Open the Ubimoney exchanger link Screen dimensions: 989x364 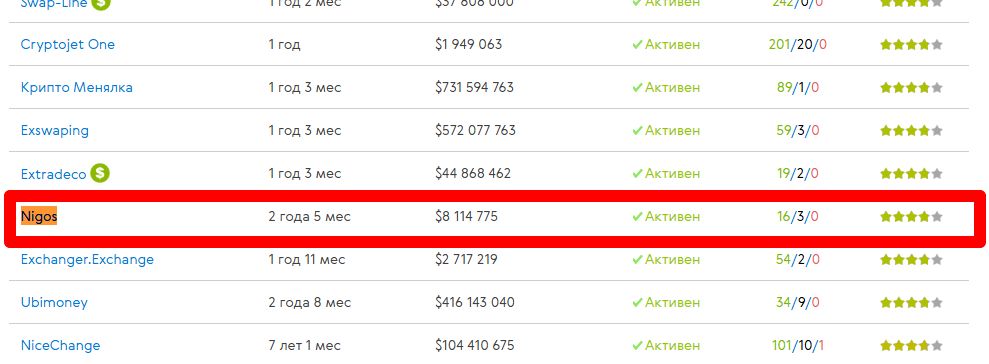click(54, 303)
